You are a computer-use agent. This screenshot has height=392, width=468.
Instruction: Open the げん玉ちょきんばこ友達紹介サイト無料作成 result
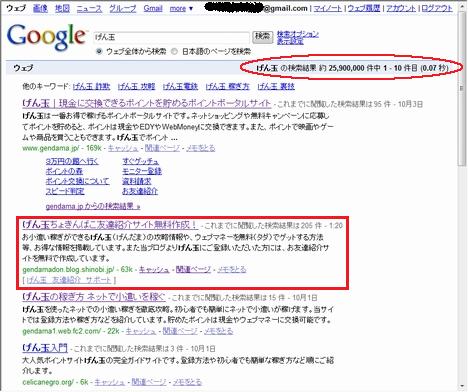[x=110, y=225]
